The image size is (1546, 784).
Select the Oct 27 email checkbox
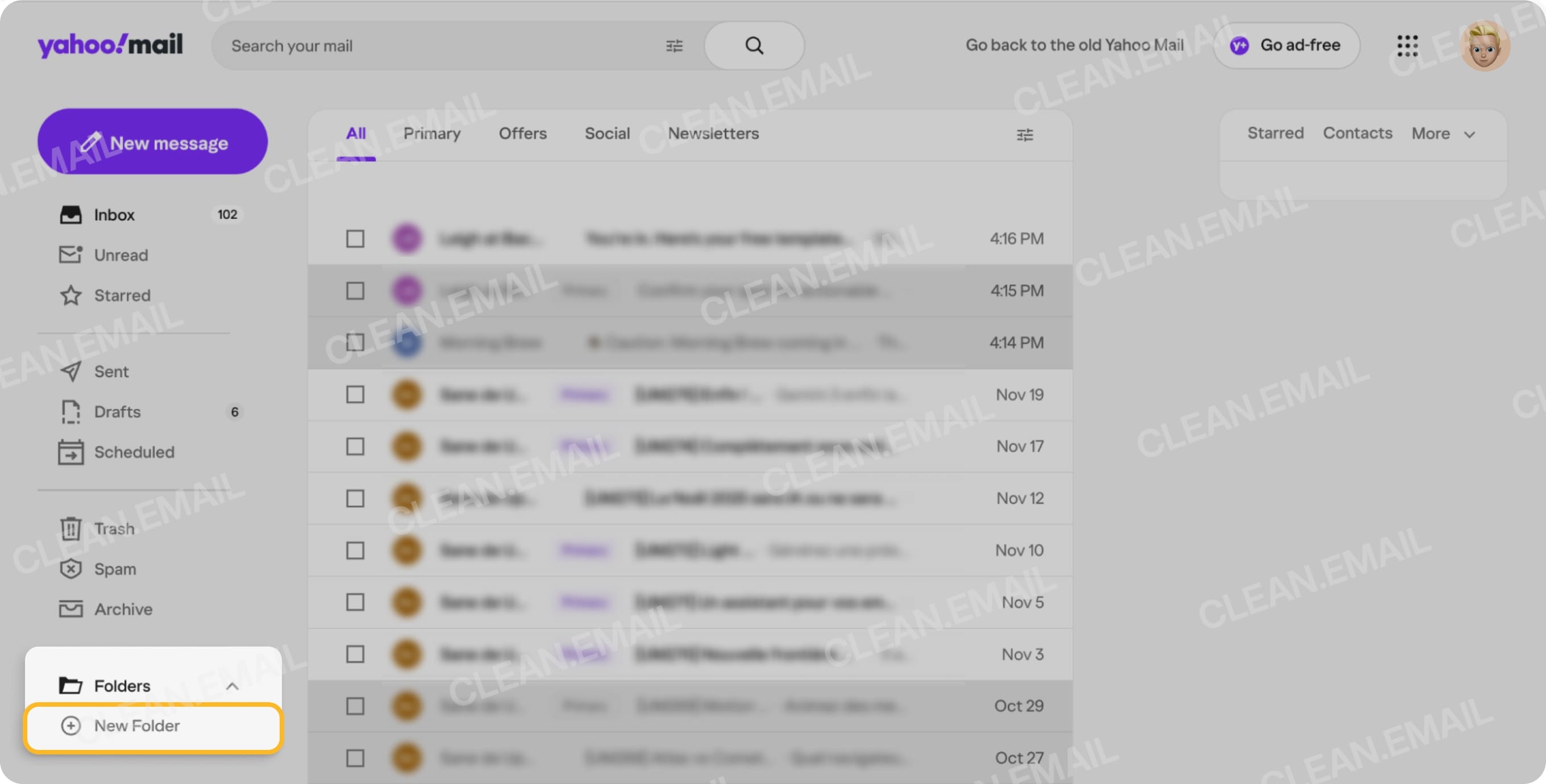[x=355, y=758]
